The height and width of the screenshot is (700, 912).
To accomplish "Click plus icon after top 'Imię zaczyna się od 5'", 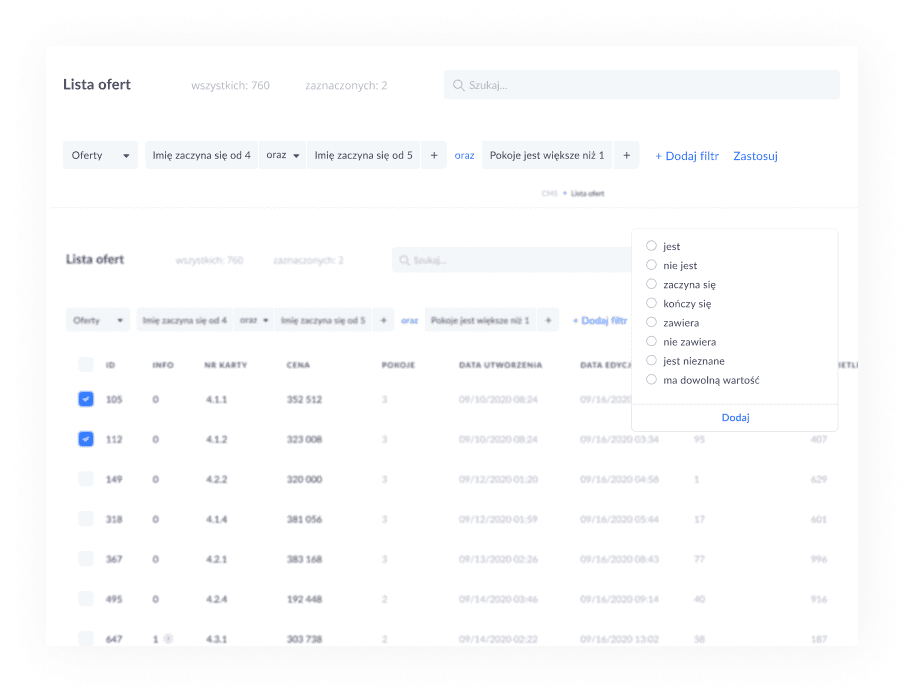I will (433, 156).
